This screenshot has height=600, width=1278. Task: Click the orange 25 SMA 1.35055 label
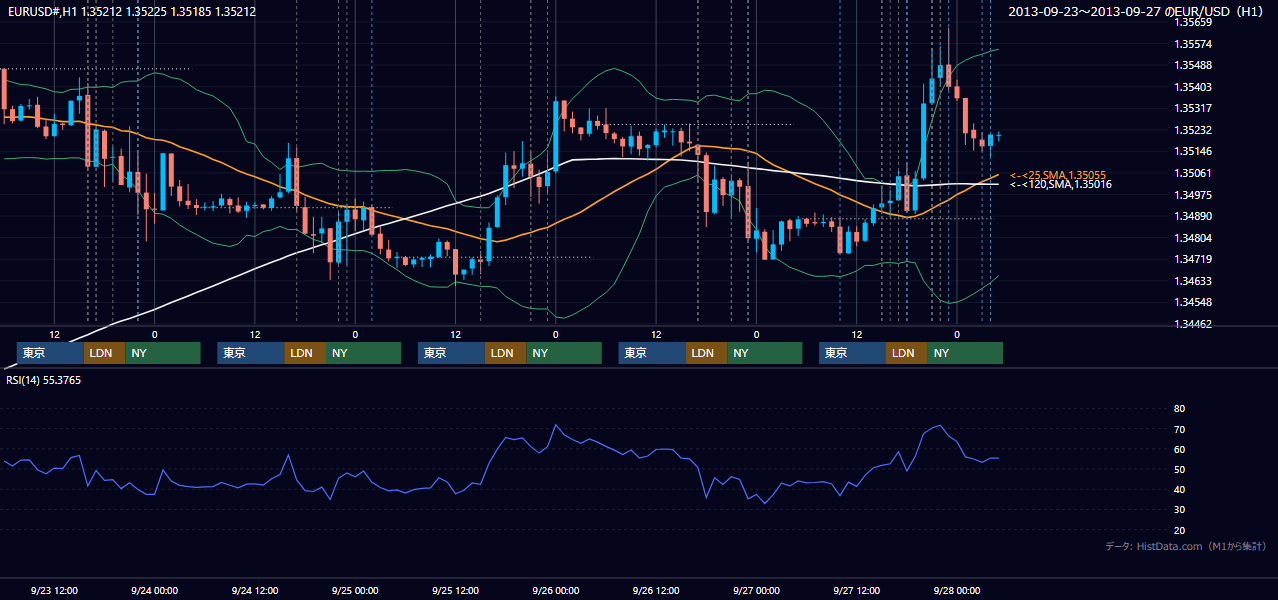pos(1058,175)
